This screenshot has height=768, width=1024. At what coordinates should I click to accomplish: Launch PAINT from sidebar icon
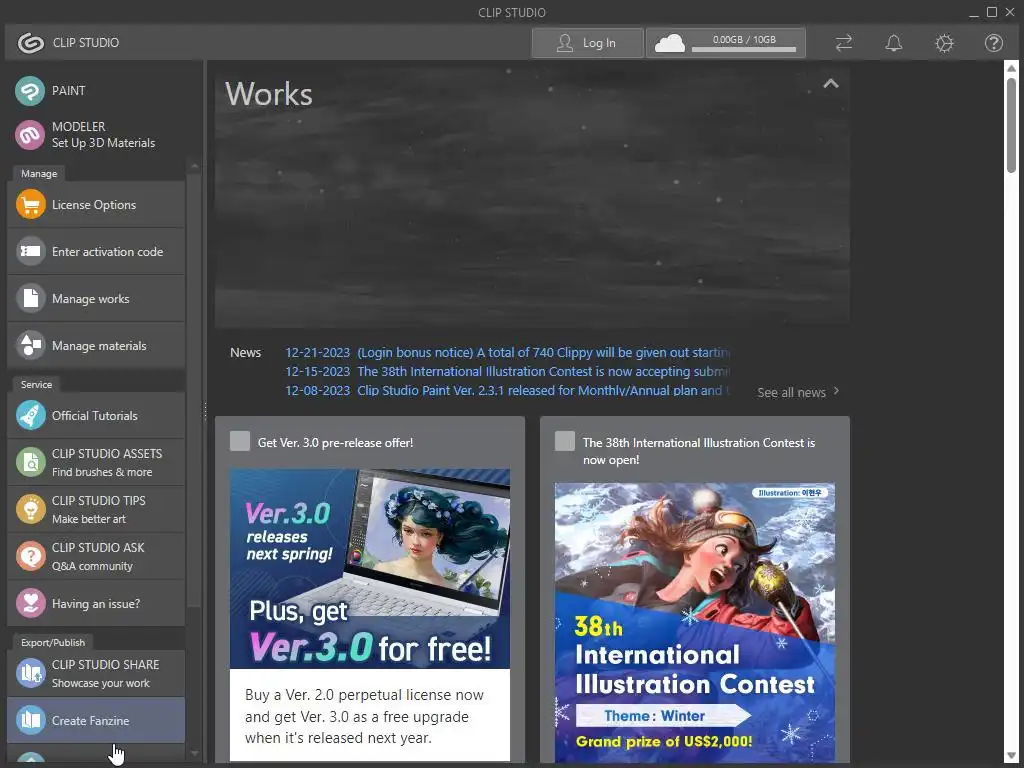pos(30,91)
